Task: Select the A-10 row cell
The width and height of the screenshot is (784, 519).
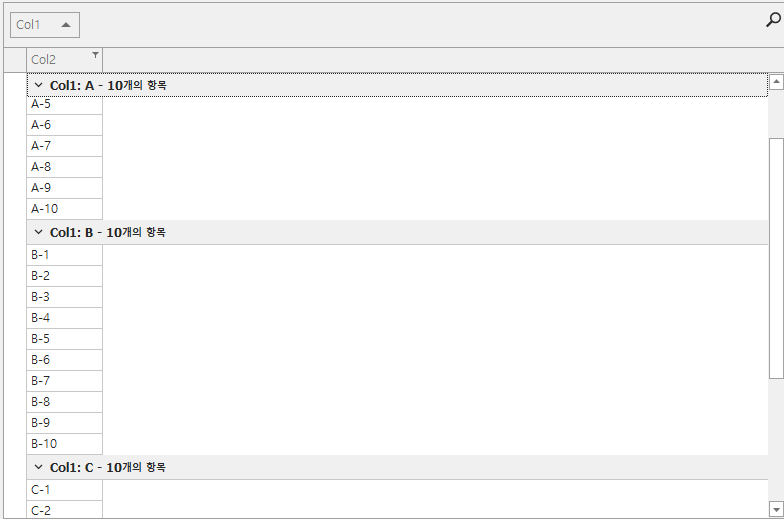Action: coord(64,209)
